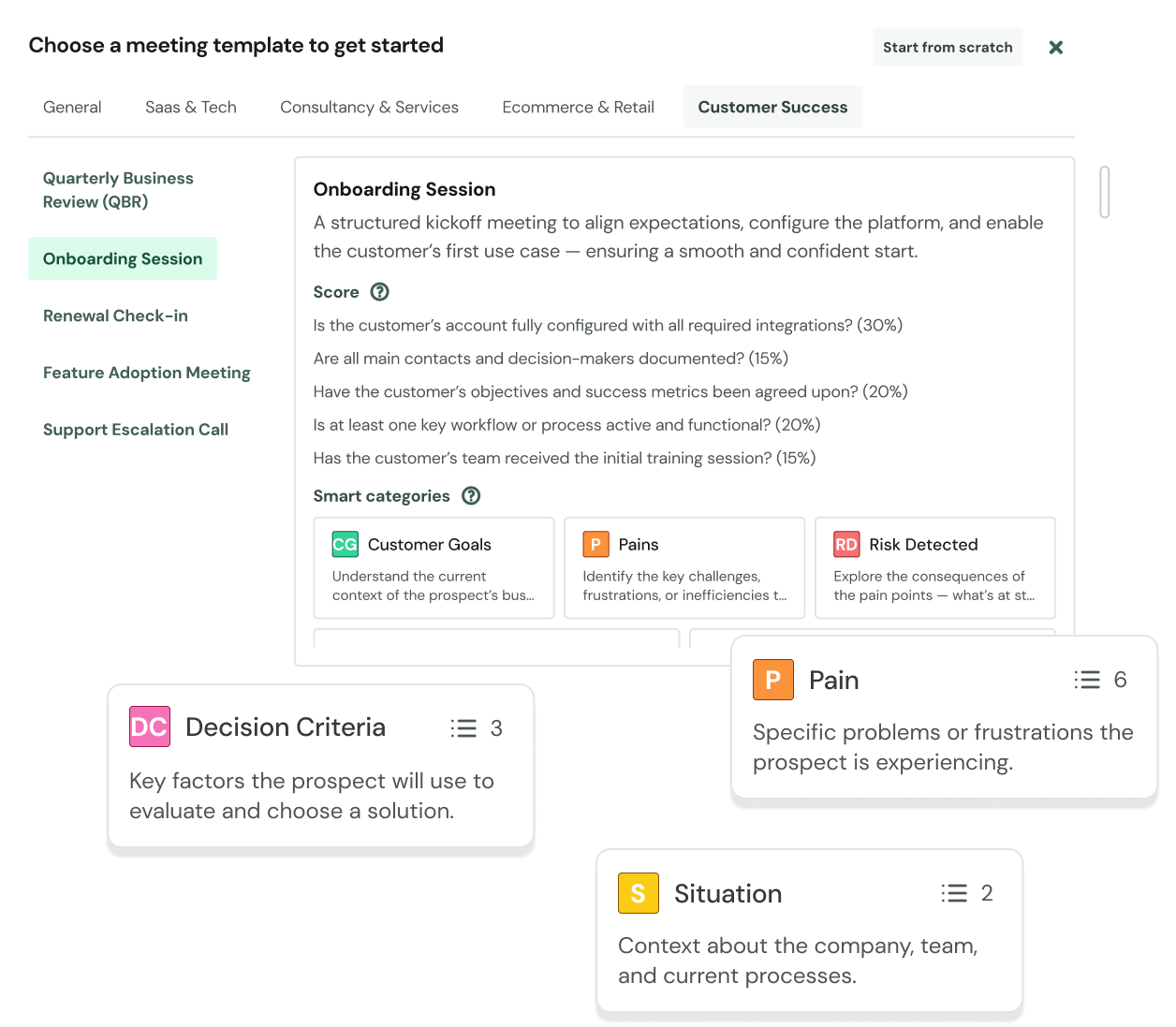Click the Smart categories help icon
The width and height of the screenshot is (1176, 1027).
pos(471,496)
